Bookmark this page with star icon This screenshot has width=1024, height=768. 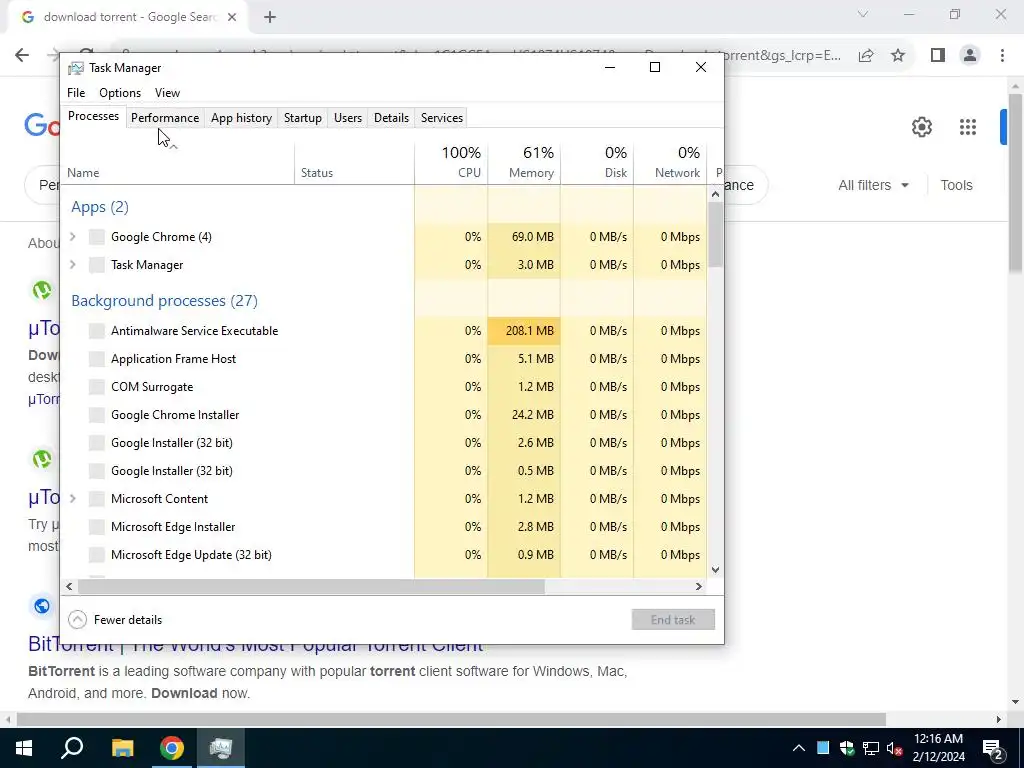pyautogui.click(x=898, y=56)
